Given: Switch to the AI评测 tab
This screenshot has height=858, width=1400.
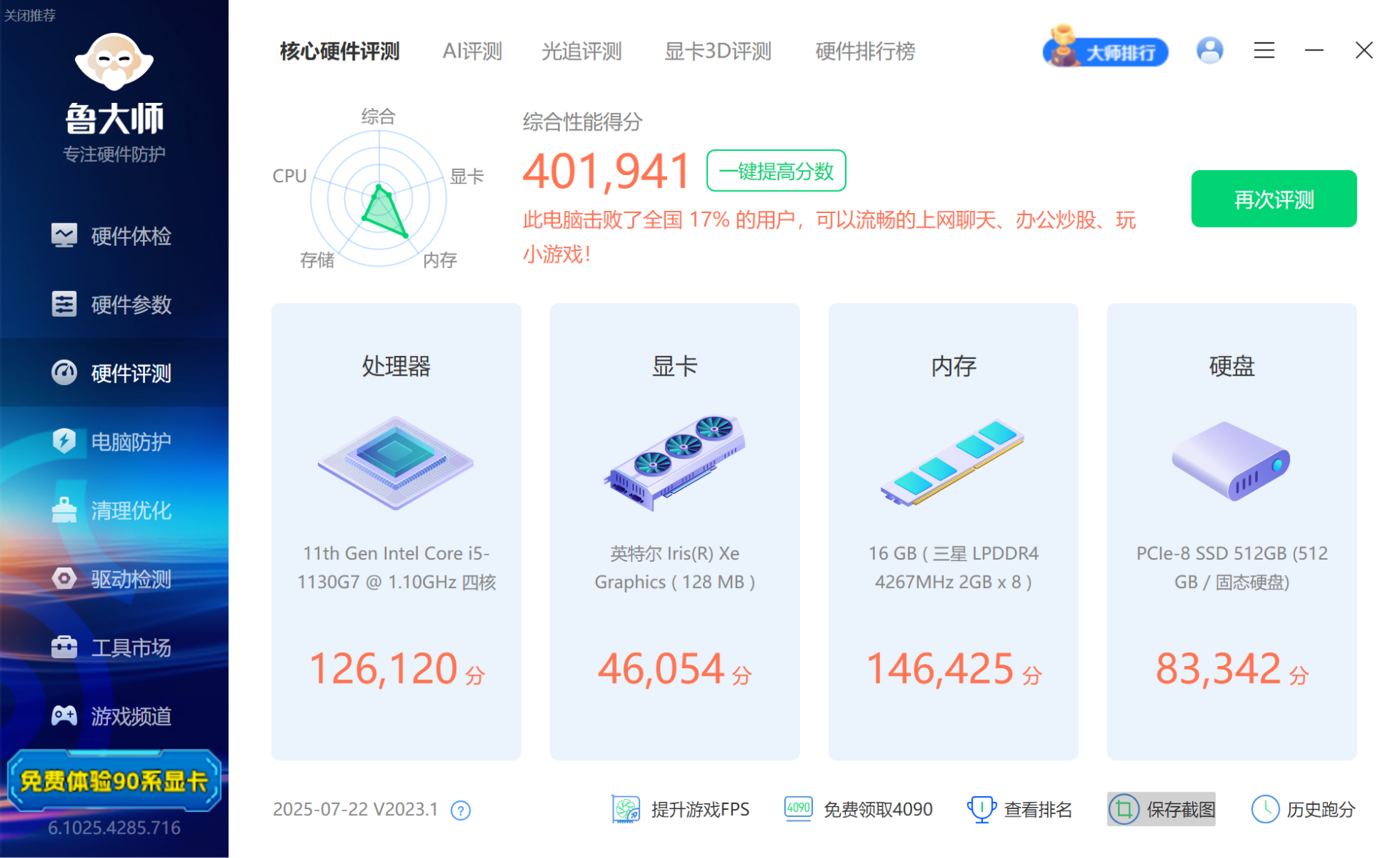Looking at the screenshot, I should click(x=472, y=51).
